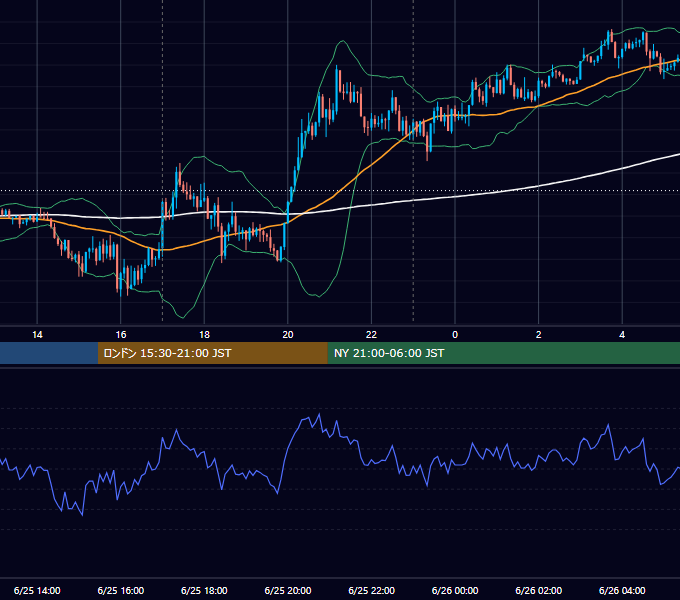Click the 6/25 20:00 date label on the lower axis
Screen dimensions: 680x600
click(x=288, y=590)
